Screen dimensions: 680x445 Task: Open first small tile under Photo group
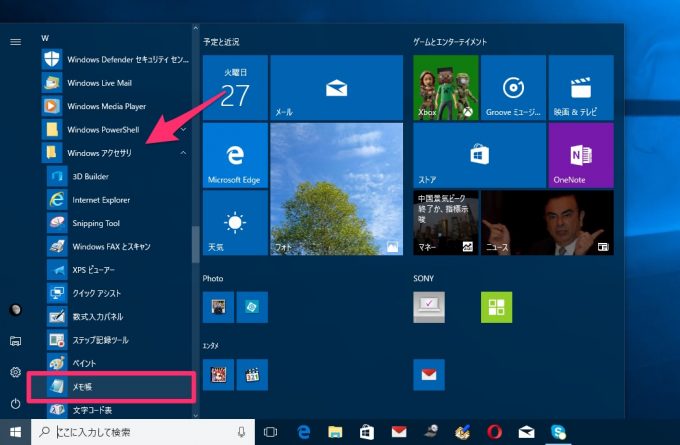(219, 307)
